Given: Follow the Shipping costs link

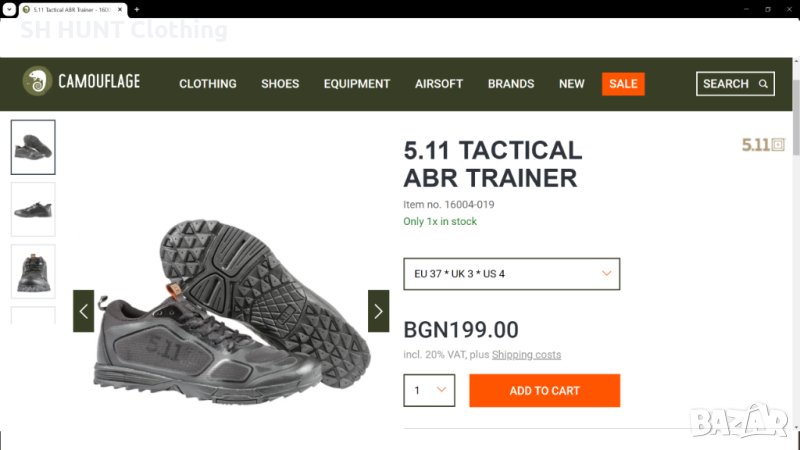Looking at the screenshot, I should [x=526, y=355].
